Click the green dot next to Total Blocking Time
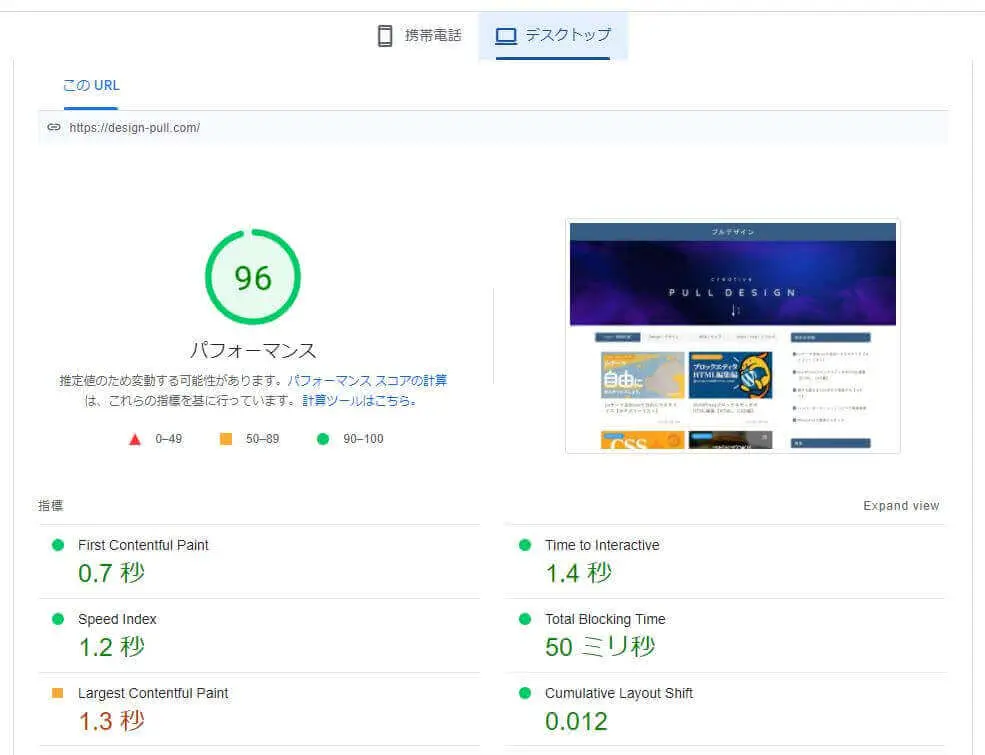985x755 pixels. tap(524, 619)
